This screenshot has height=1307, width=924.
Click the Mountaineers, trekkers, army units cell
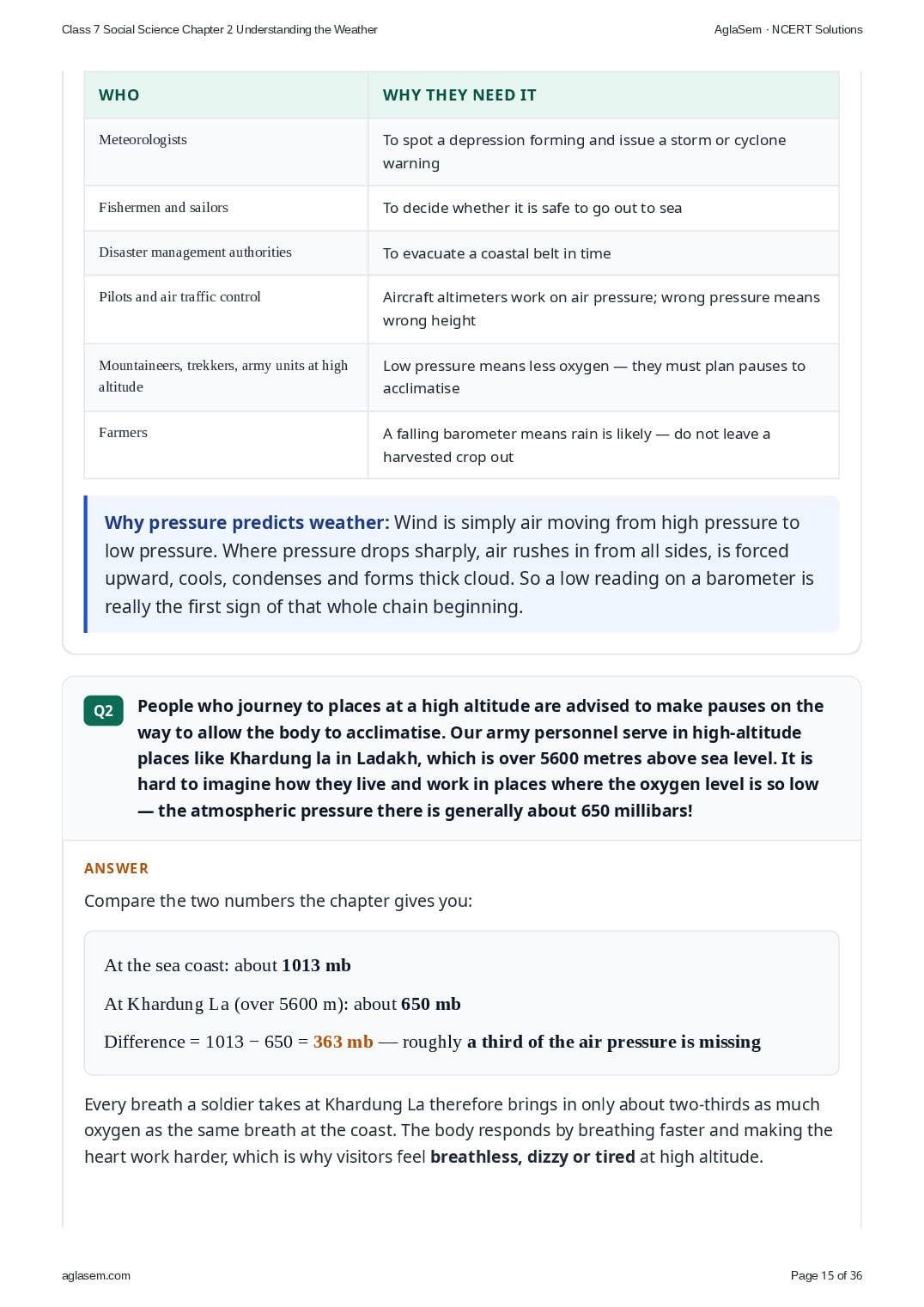(x=226, y=377)
